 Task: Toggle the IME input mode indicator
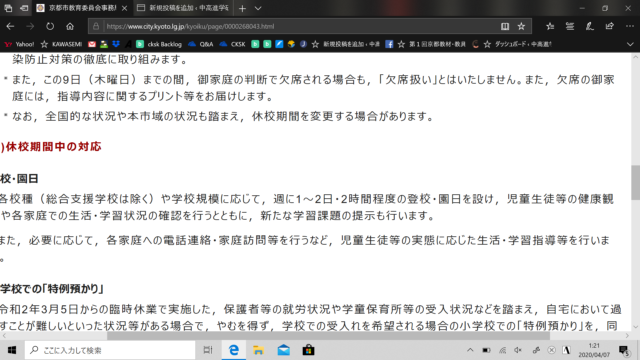click(x=567, y=350)
